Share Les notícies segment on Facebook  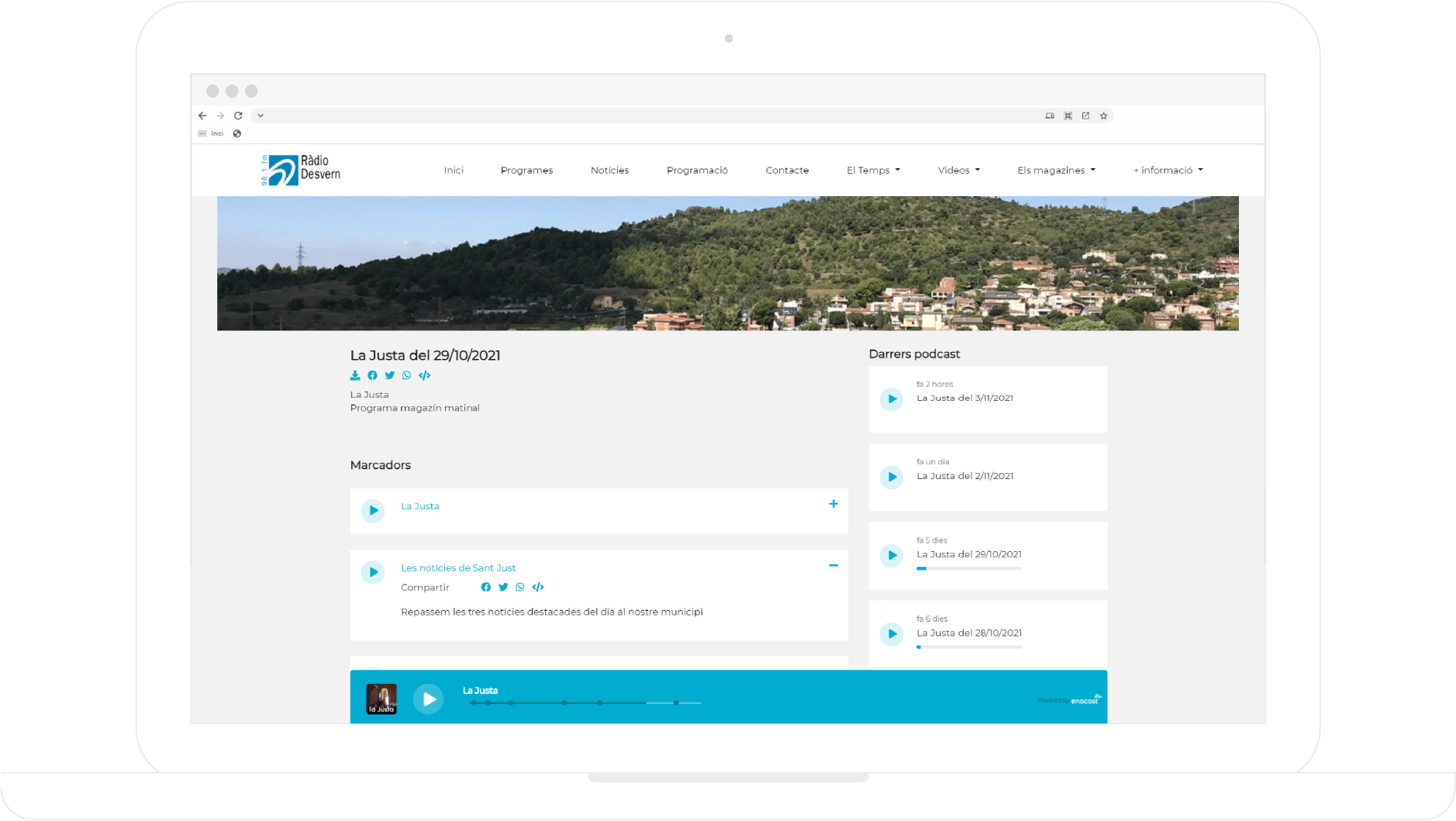[x=485, y=588]
